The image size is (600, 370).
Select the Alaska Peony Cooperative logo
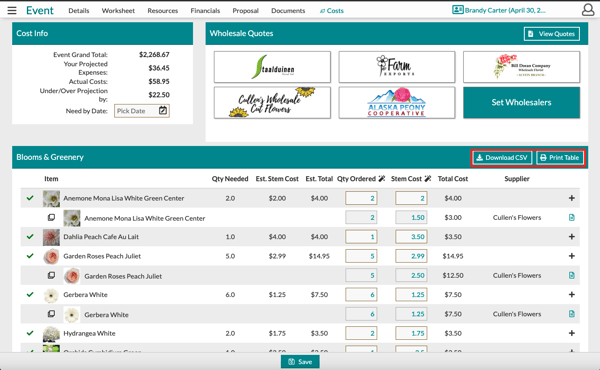pos(397,103)
